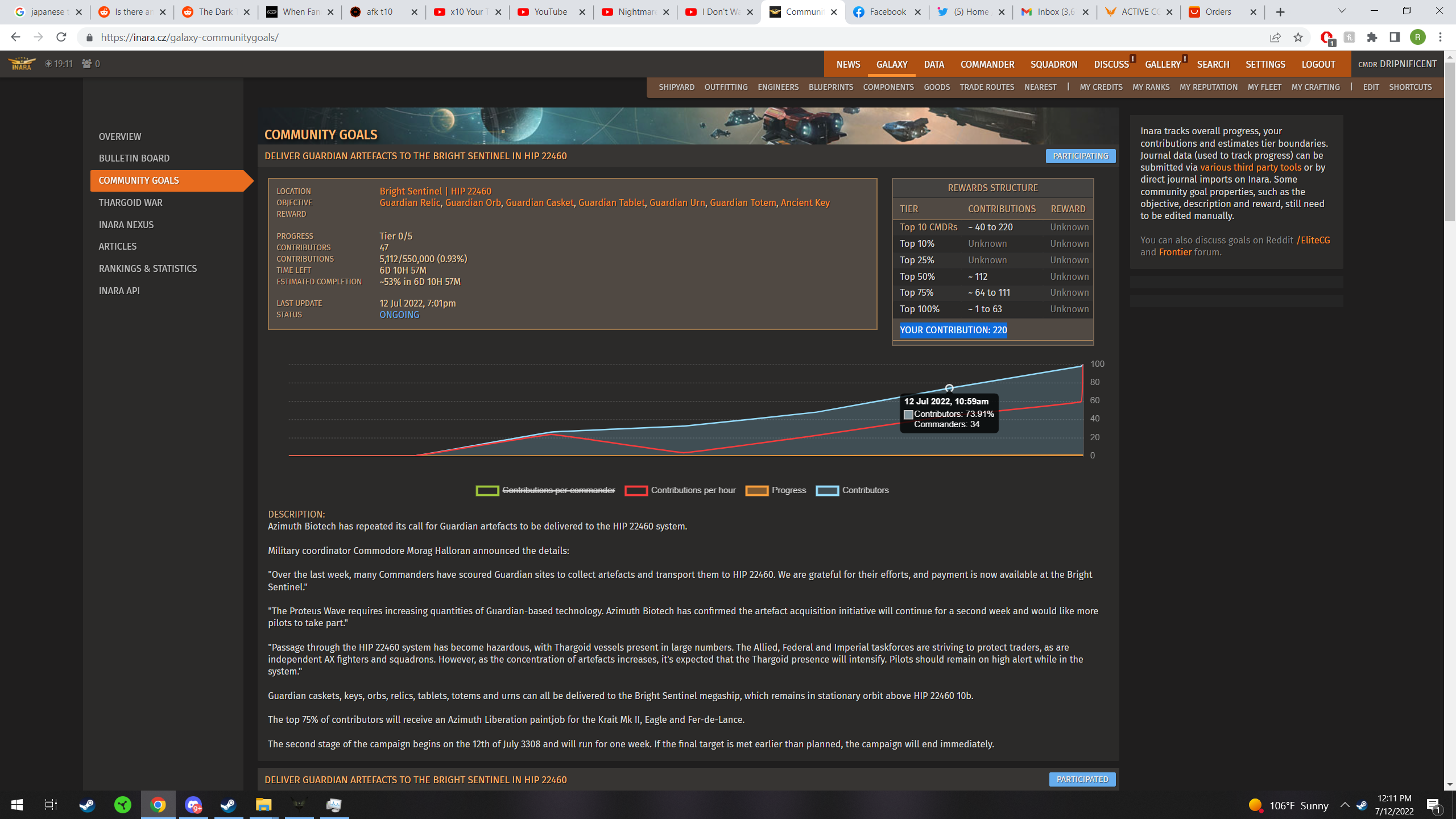The height and width of the screenshot is (819, 1456).
Task: Close the Facebook tab
Action: (x=917, y=12)
